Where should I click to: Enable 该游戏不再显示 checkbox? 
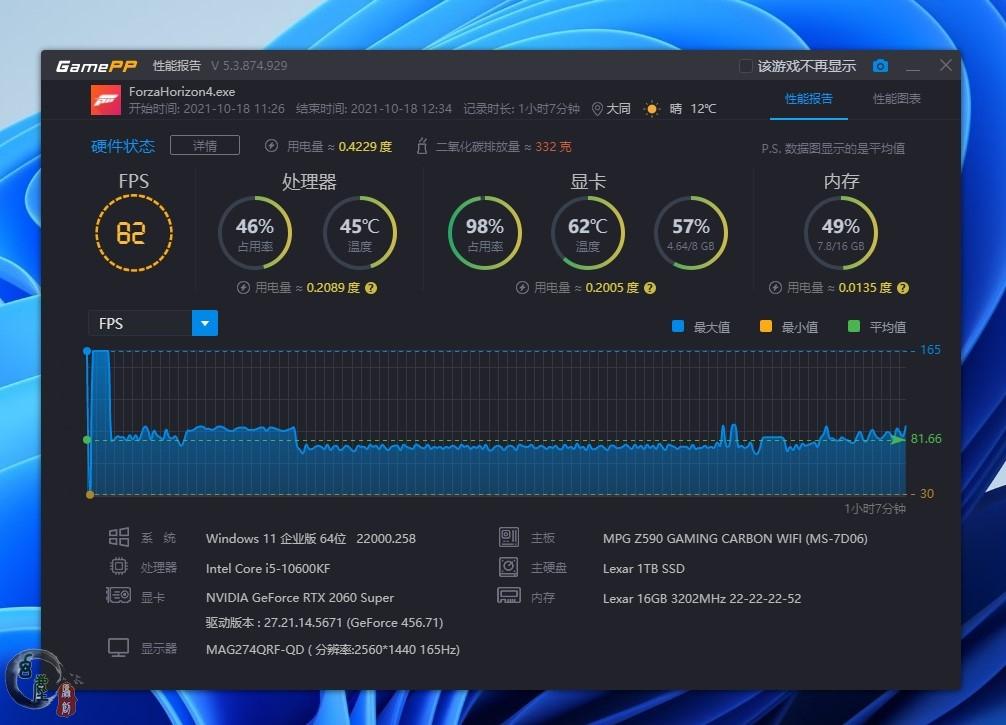[x=746, y=66]
